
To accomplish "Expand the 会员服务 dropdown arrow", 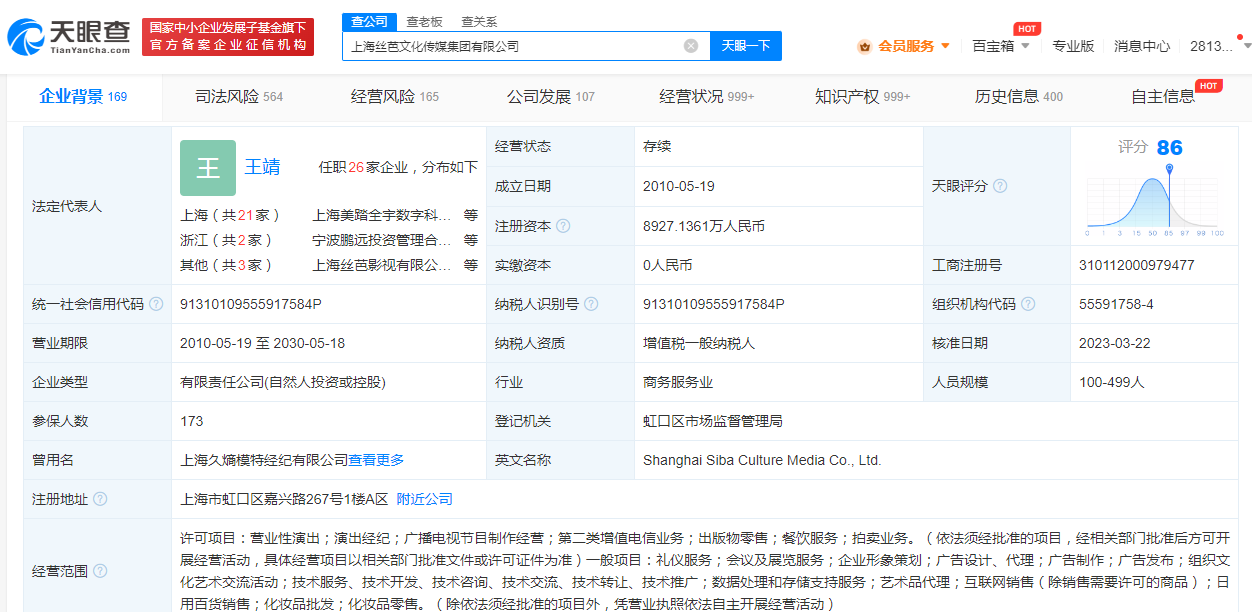I will 945,46.
